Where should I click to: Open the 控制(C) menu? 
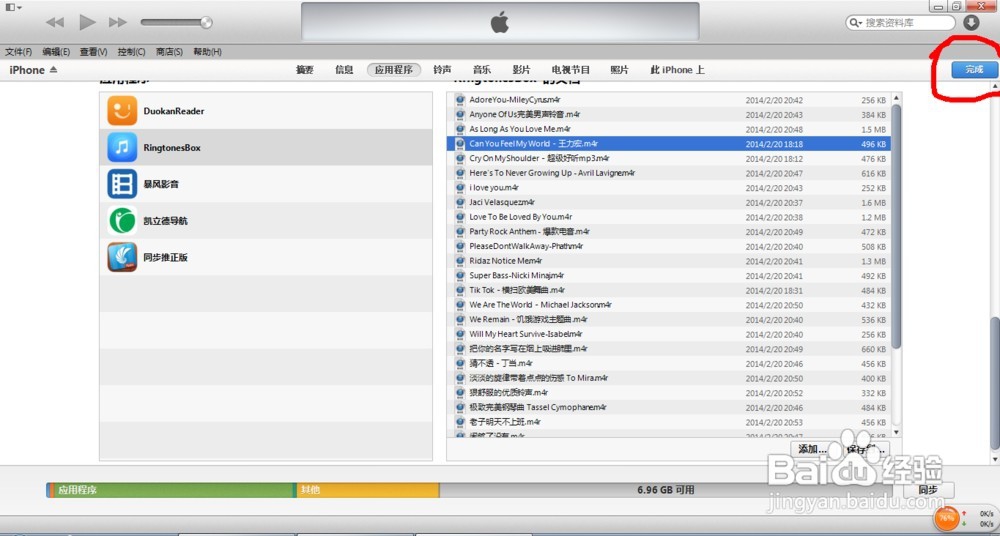tap(131, 52)
